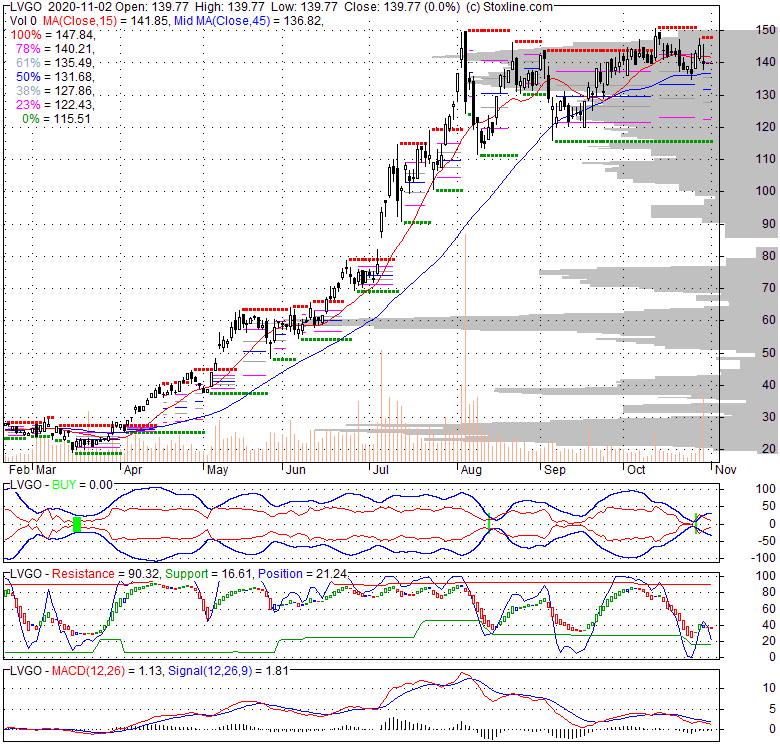780x745 pixels.
Task: Click the -100 label on the BUY panel axis
Action: tap(765, 558)
